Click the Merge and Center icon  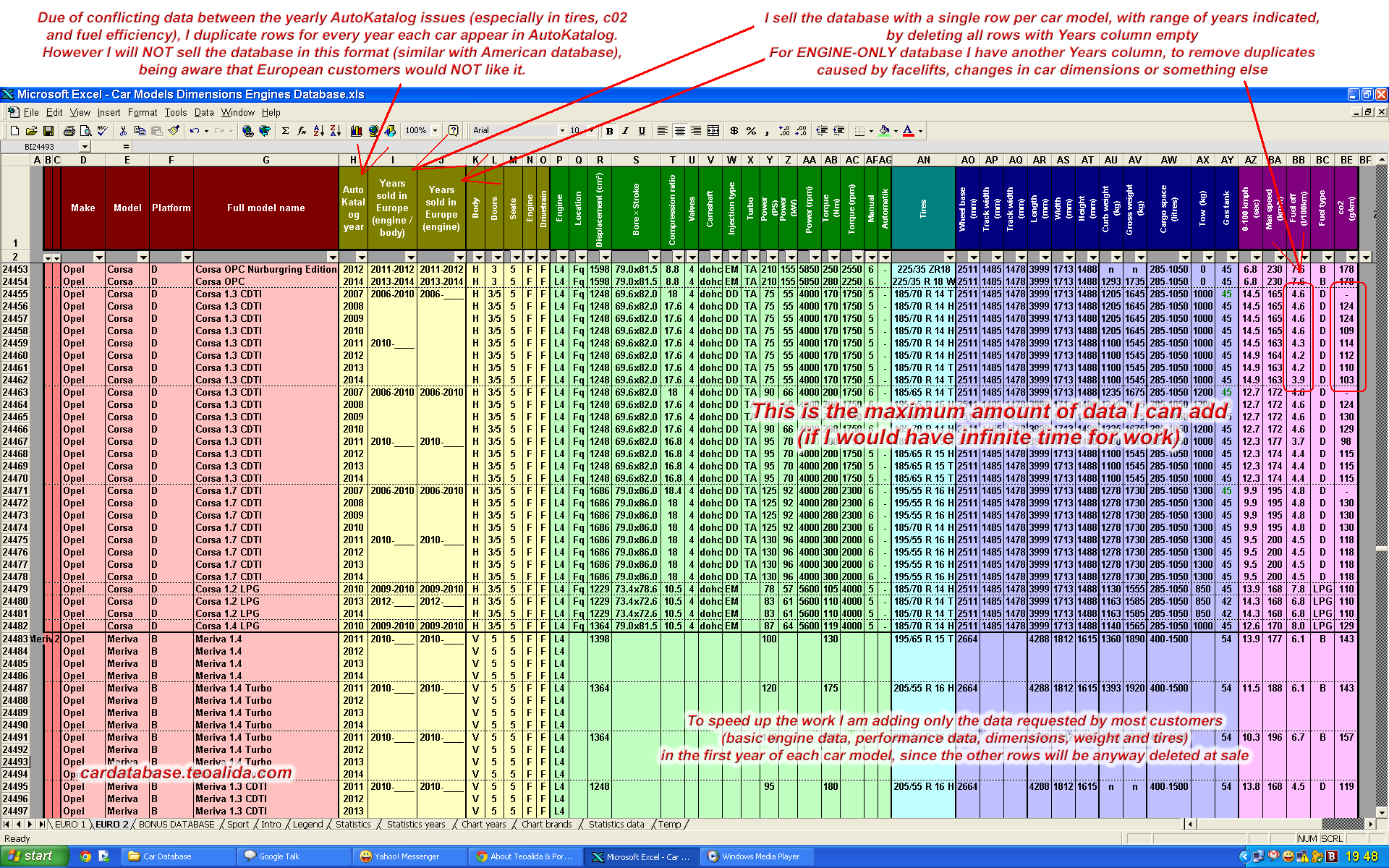713,131
